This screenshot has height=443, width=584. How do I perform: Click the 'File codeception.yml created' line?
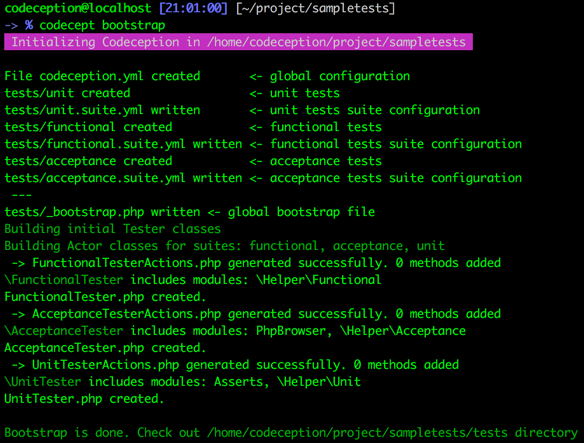(x=102, y=76)
